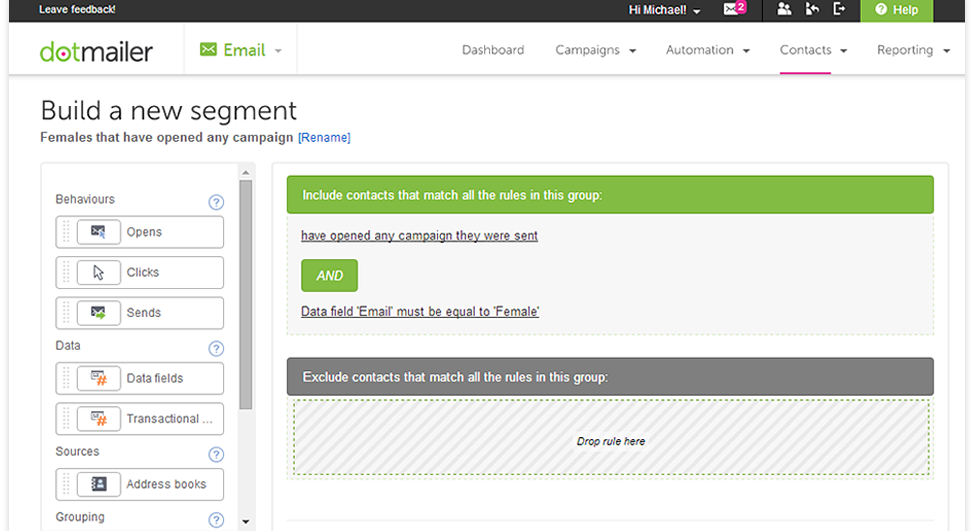Viewport: 977px width, 531px height.
Task: Click the scroll up arrow in rules panel
Action: (x=245, y=172)
